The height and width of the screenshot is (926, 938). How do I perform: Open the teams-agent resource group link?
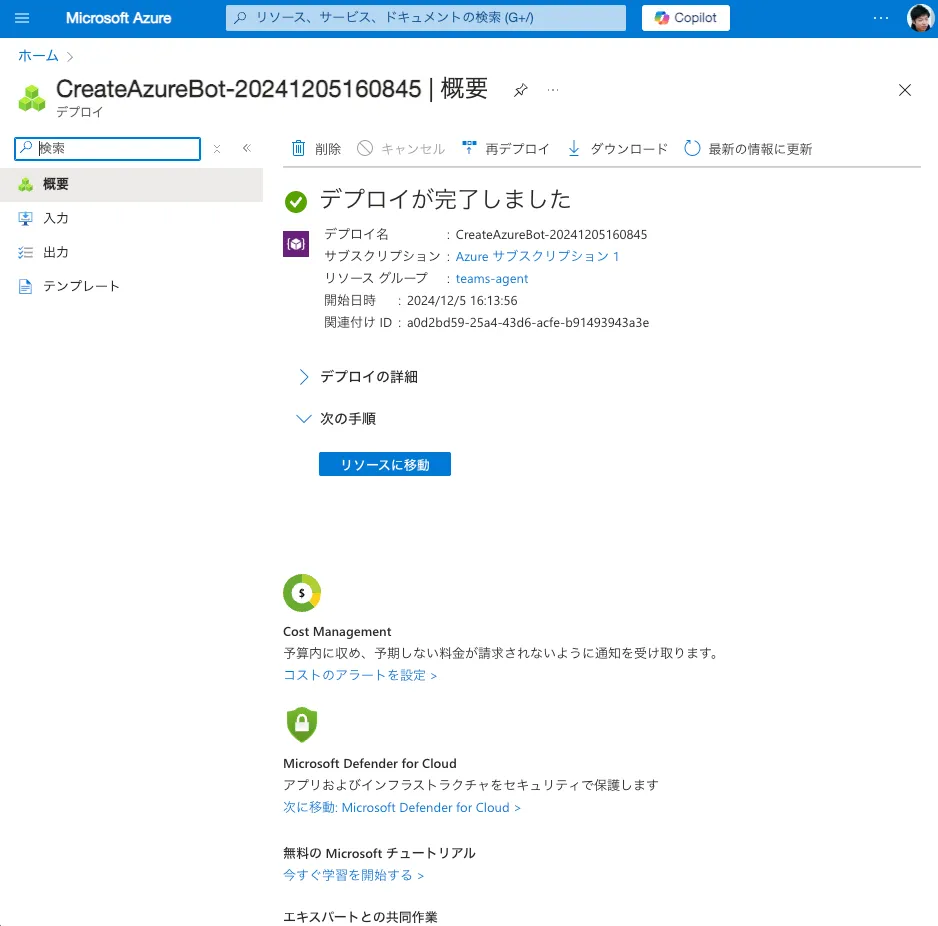coord(492,279)
